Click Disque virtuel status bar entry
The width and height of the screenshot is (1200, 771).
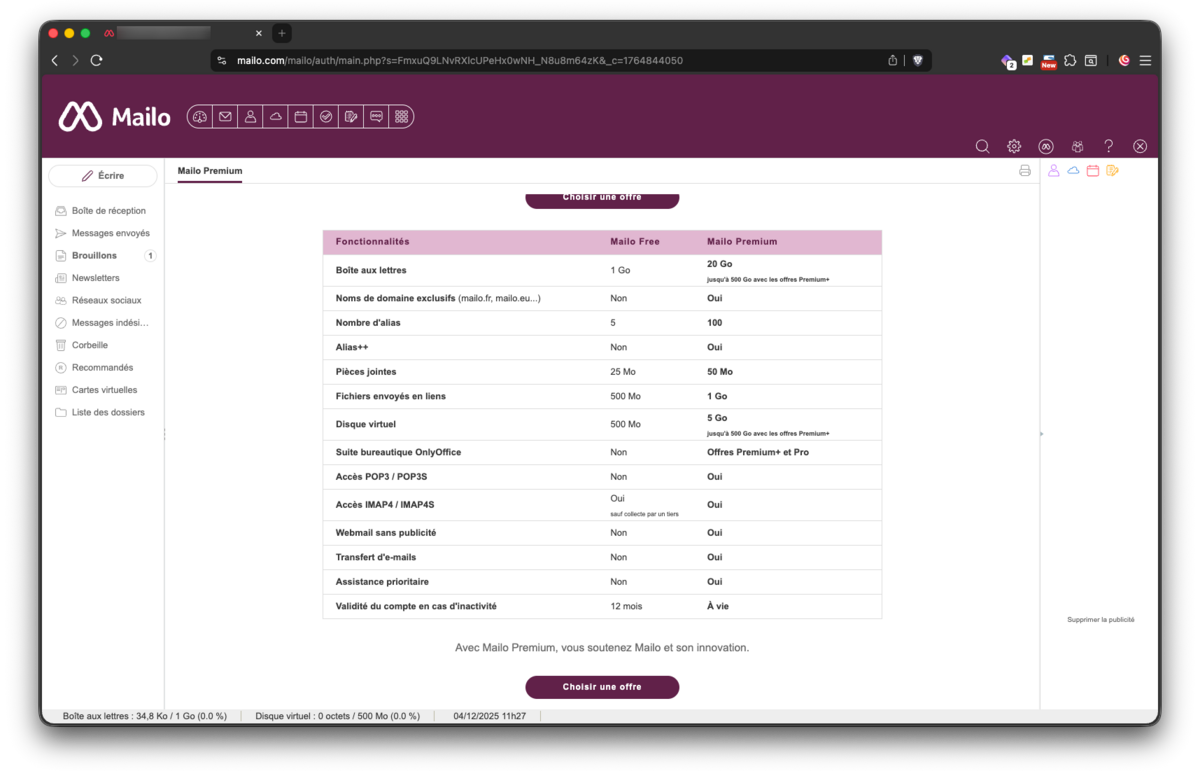click(x=338, y=717)
